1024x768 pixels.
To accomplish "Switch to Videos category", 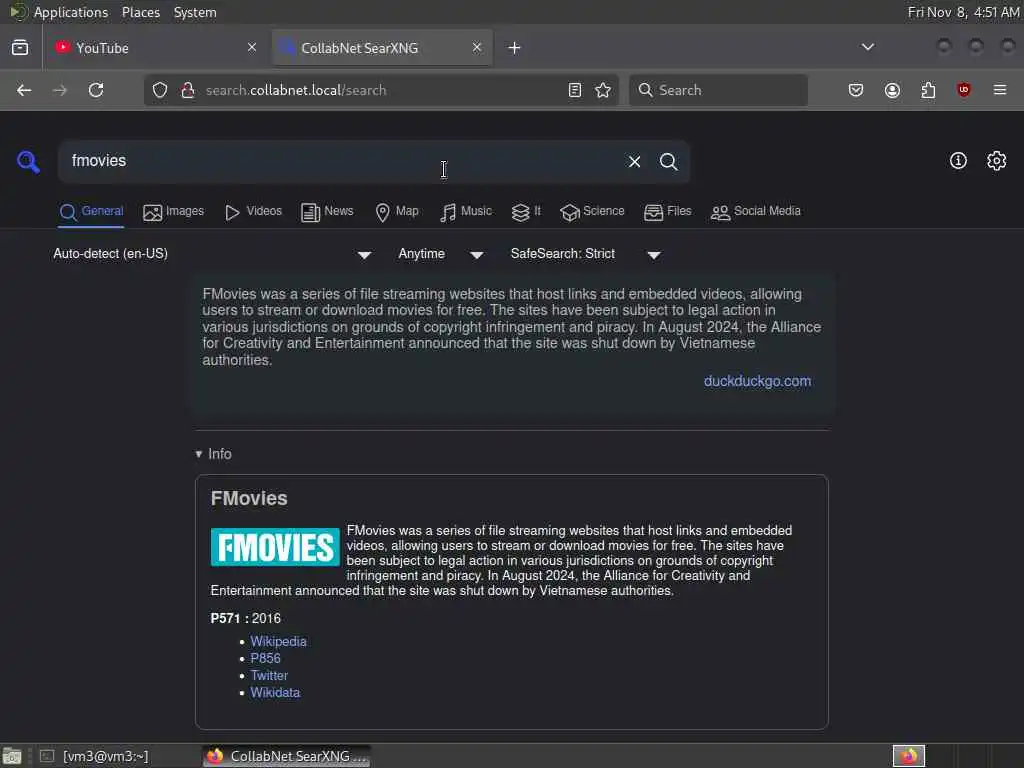I will click(253, 212).
